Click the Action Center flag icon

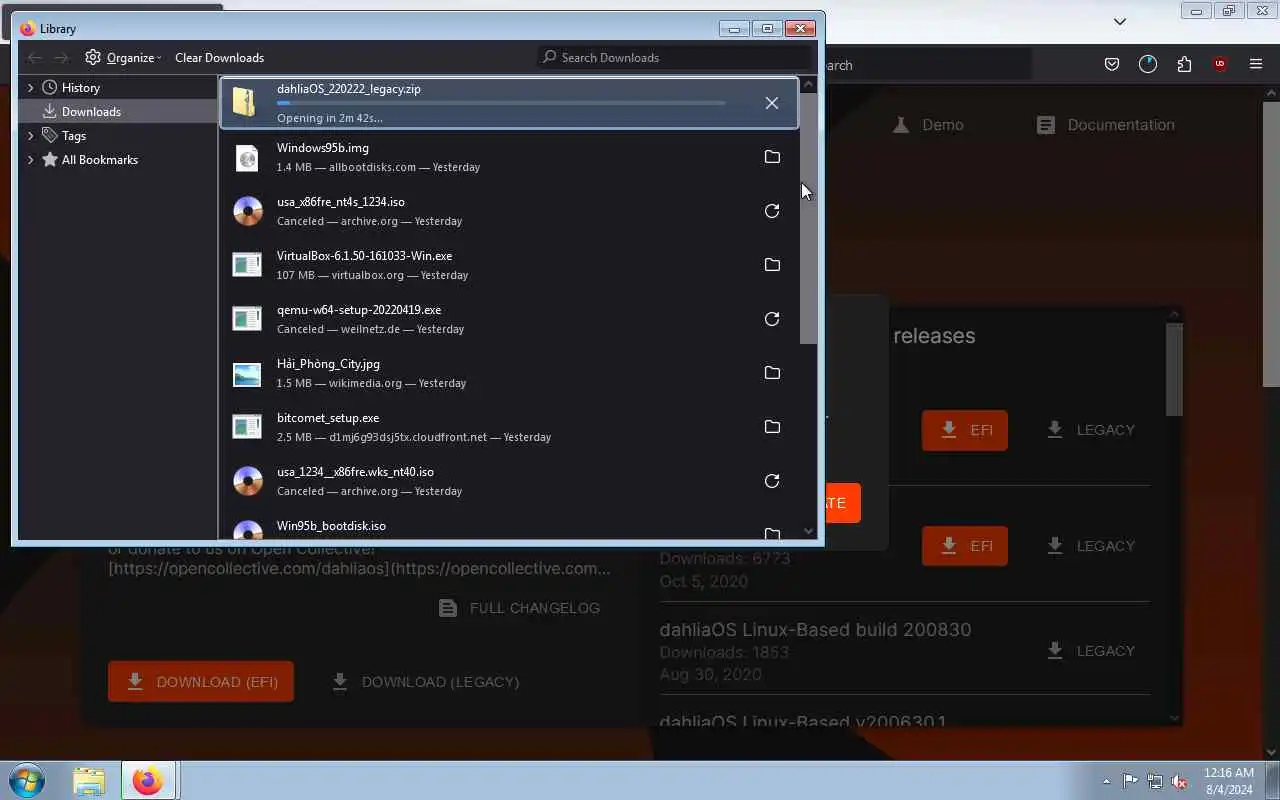click(1130, 781)
